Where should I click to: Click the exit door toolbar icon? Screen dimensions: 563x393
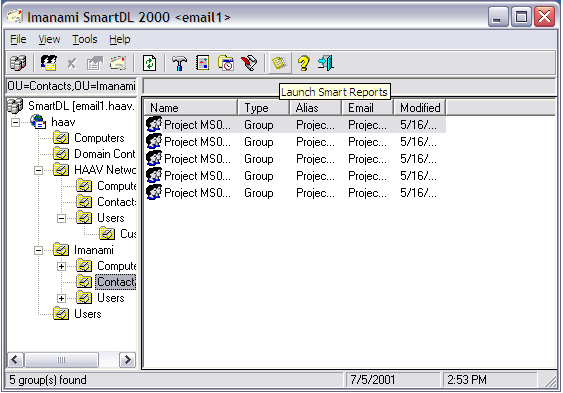coord(326,63)
